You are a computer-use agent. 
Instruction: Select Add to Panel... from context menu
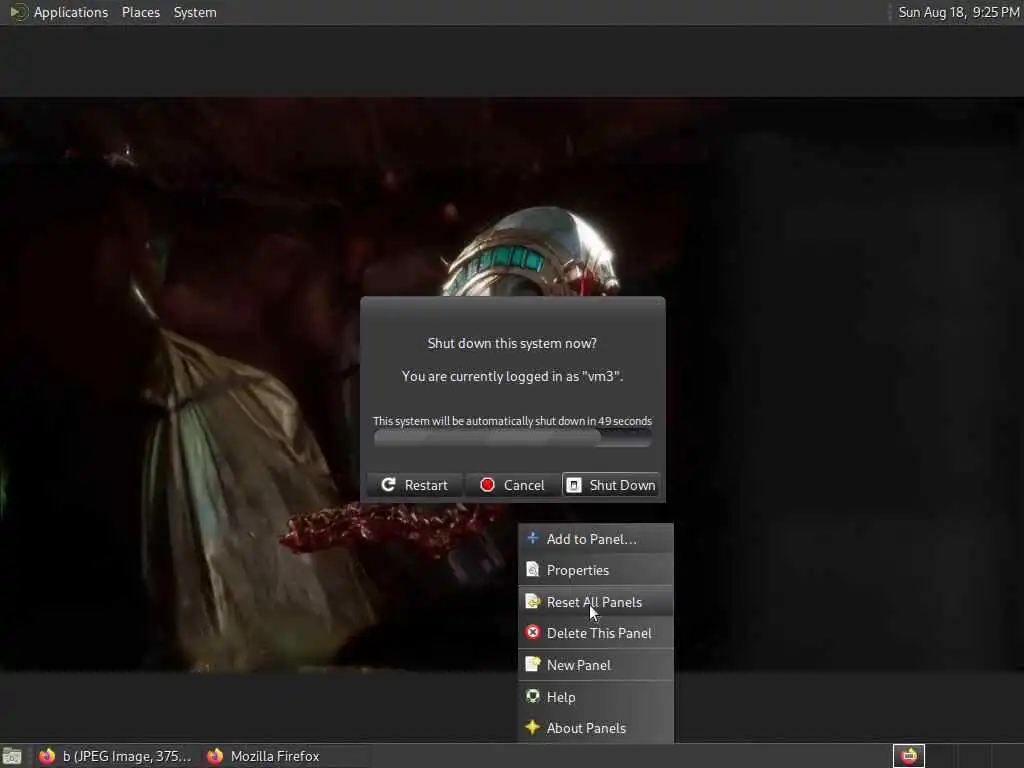coord(596,539)
